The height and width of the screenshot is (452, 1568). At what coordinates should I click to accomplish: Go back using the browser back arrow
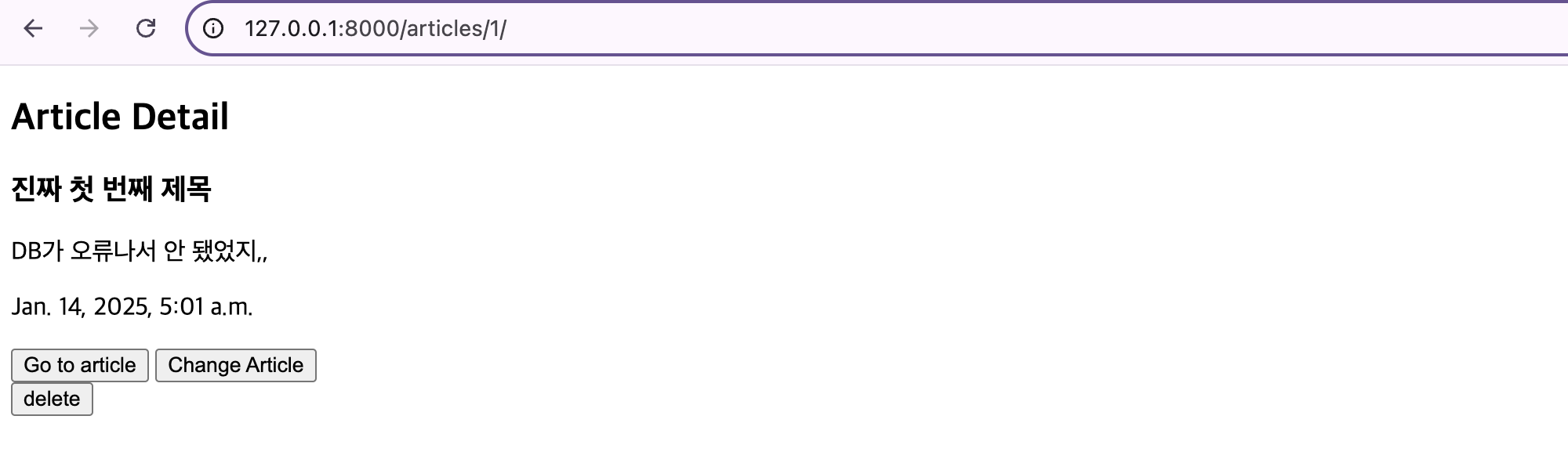pyautogui.click(x=33, y=29)
